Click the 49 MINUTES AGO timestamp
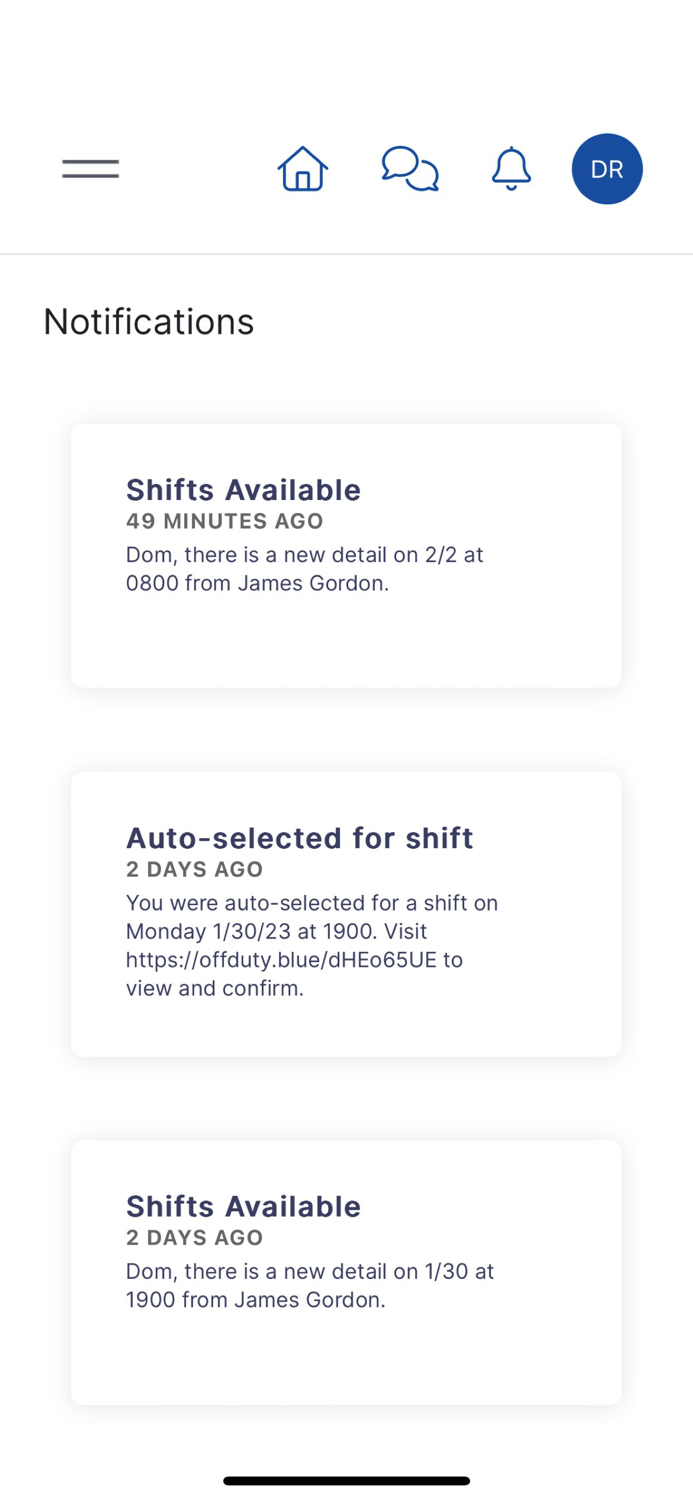This screenshot has width=693, height=1500. [x=224, y=521]
